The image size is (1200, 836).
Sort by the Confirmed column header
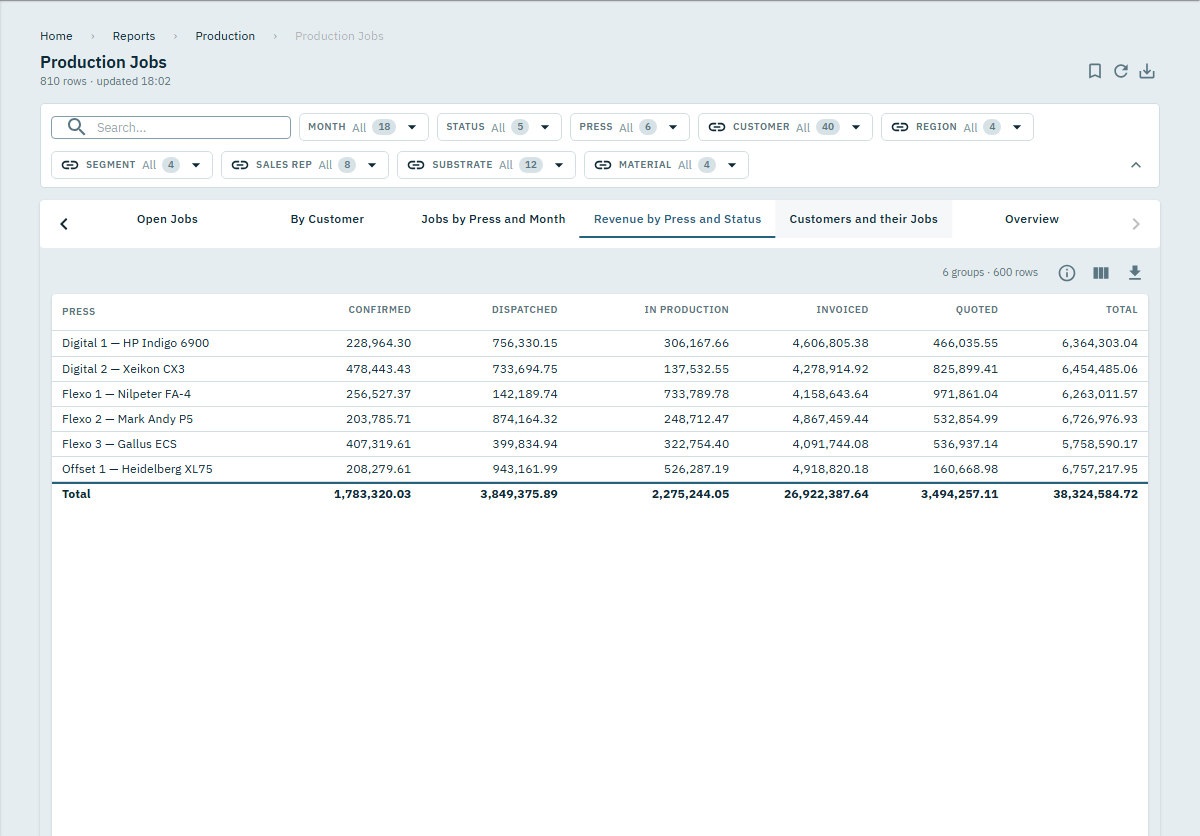(379, 310)
